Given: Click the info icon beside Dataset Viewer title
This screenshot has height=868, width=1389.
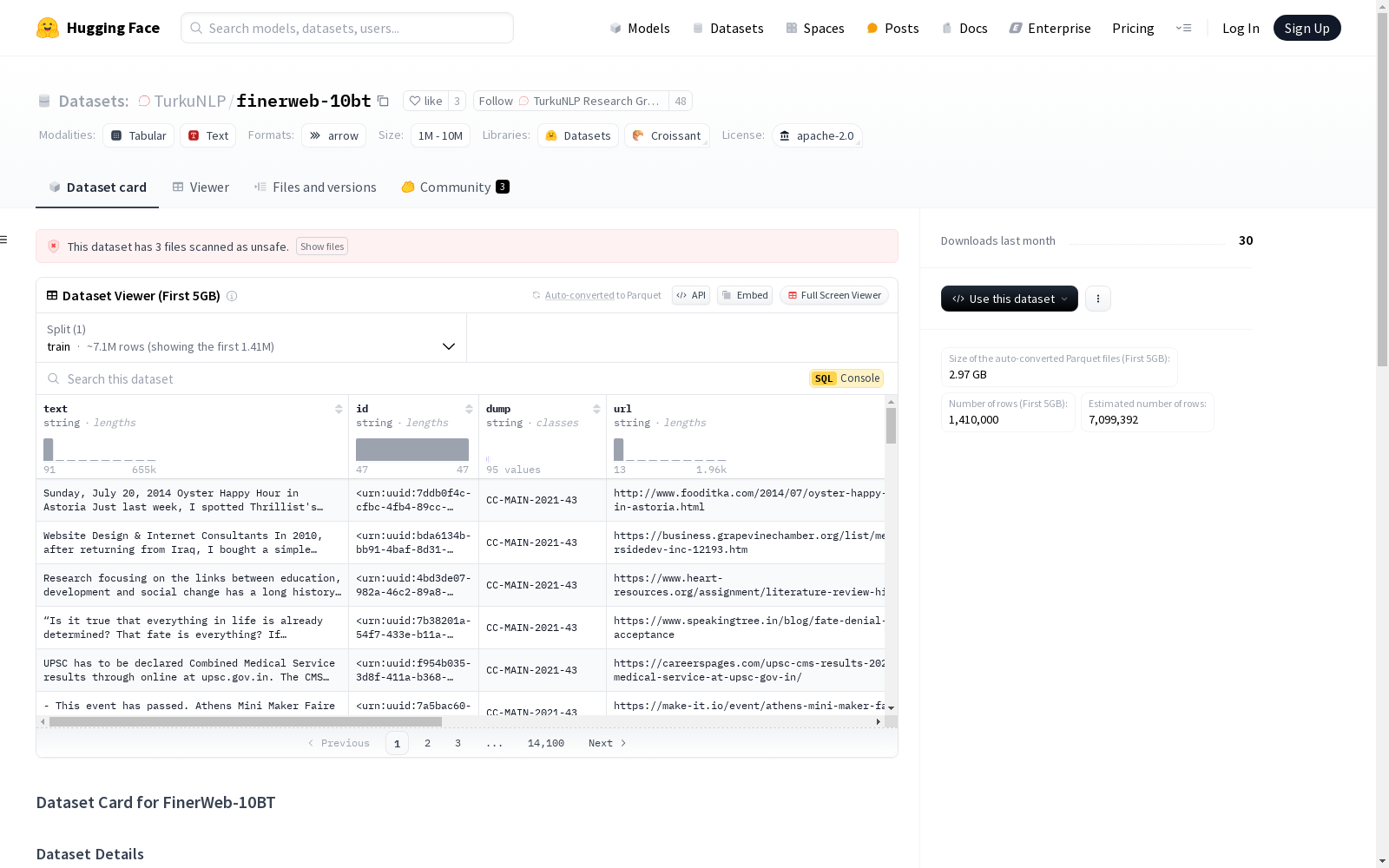Looking at the screenshot, I should [232, 296].
